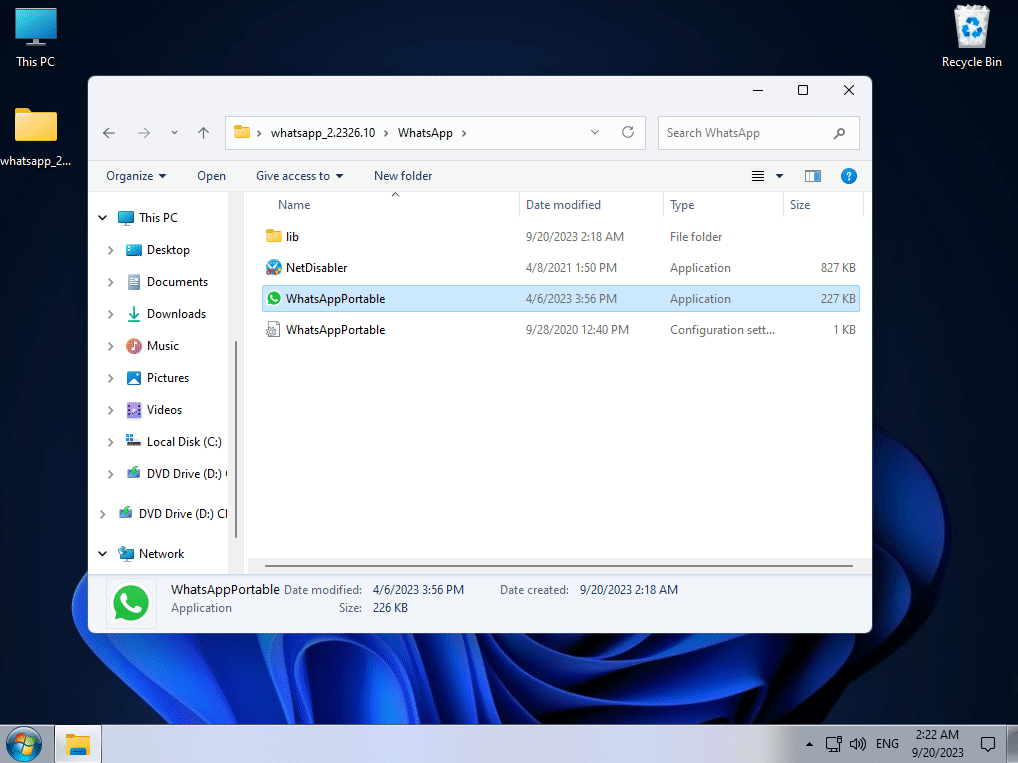Click the 4/6/2023 3:56 PM date cell in the file list

(x=571, y=299)
